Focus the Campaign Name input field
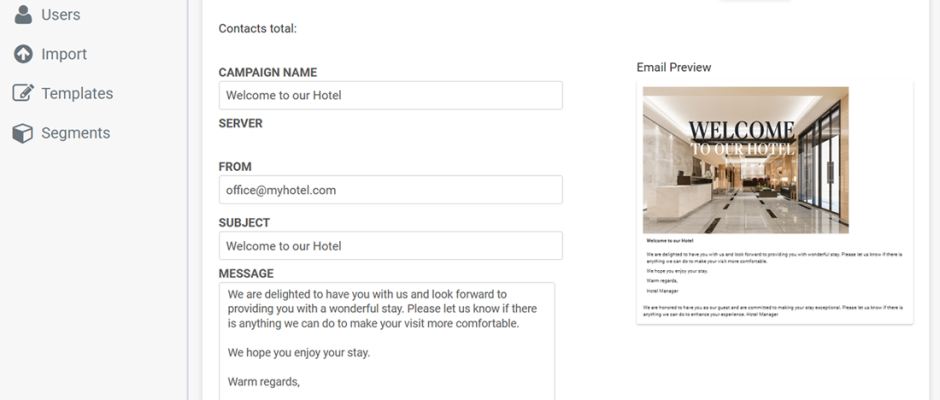940x400 pixels. point(390,95)
